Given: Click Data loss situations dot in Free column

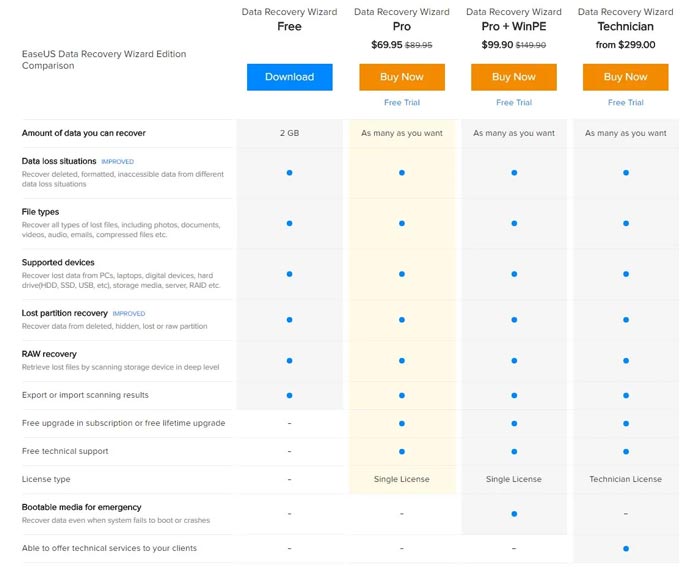Looking at the screenshot, I should tap(289, 173).
